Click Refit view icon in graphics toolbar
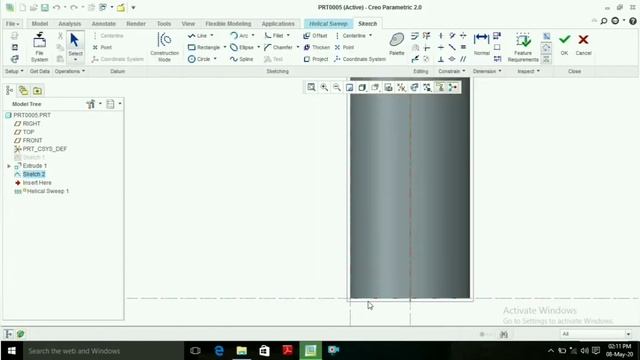 point(311,87)
